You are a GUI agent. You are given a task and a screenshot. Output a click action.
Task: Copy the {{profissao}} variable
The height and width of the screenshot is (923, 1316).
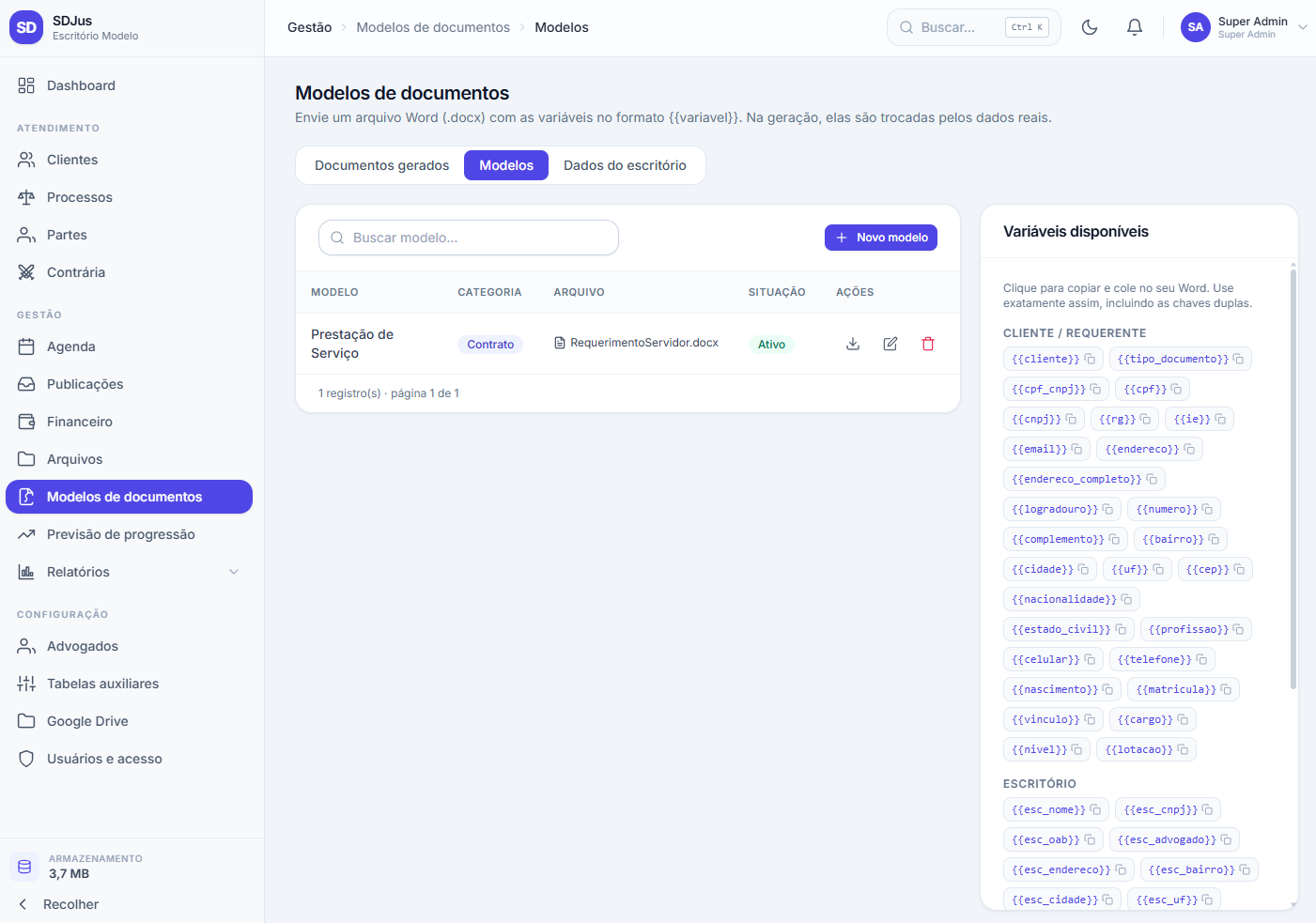click(x=1197, y=629)
